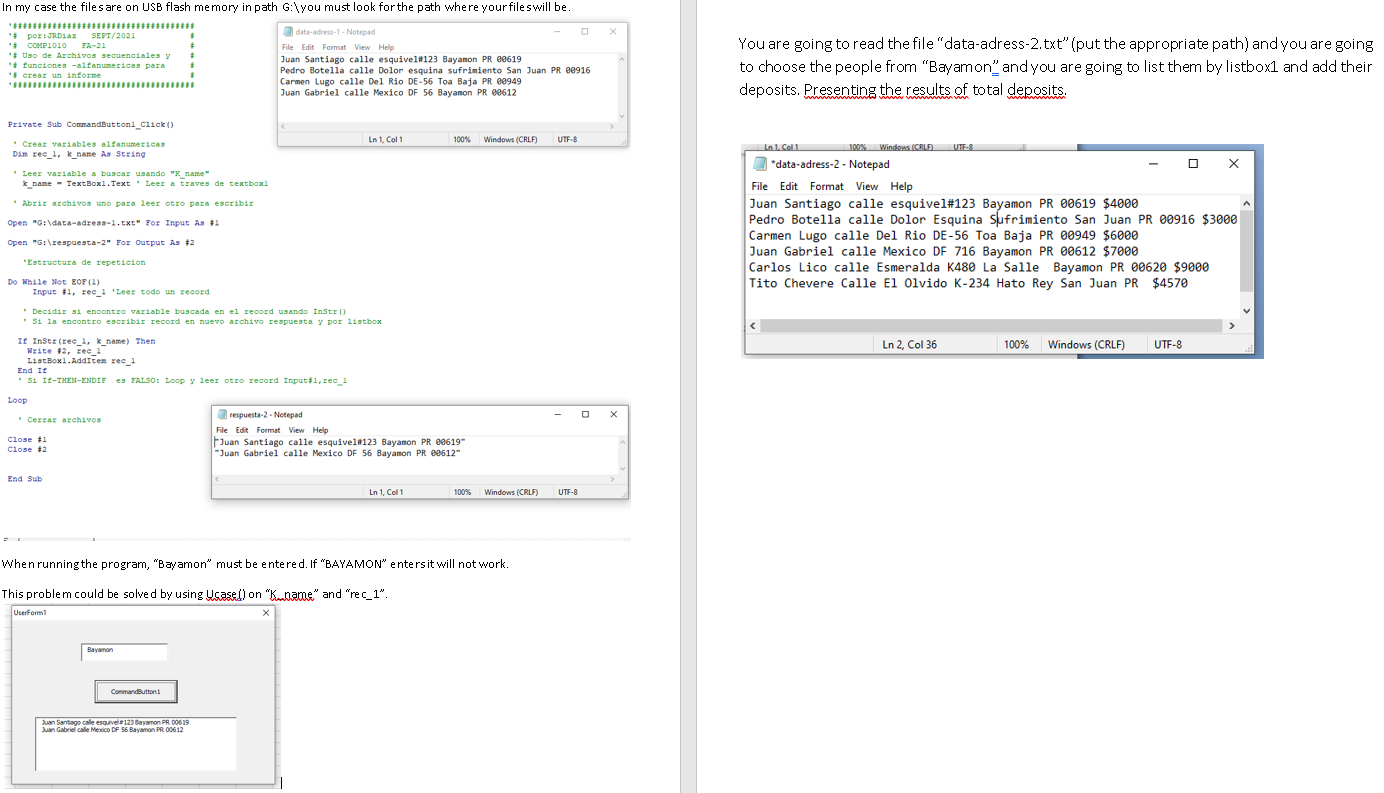Open the File menu in data-adress-2

759,186
